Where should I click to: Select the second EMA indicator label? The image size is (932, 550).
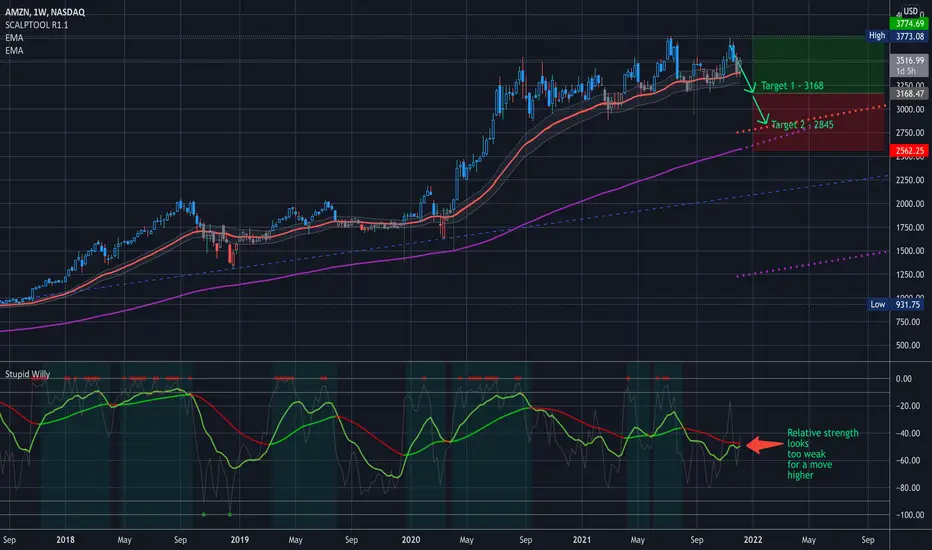tap(14, 51)
